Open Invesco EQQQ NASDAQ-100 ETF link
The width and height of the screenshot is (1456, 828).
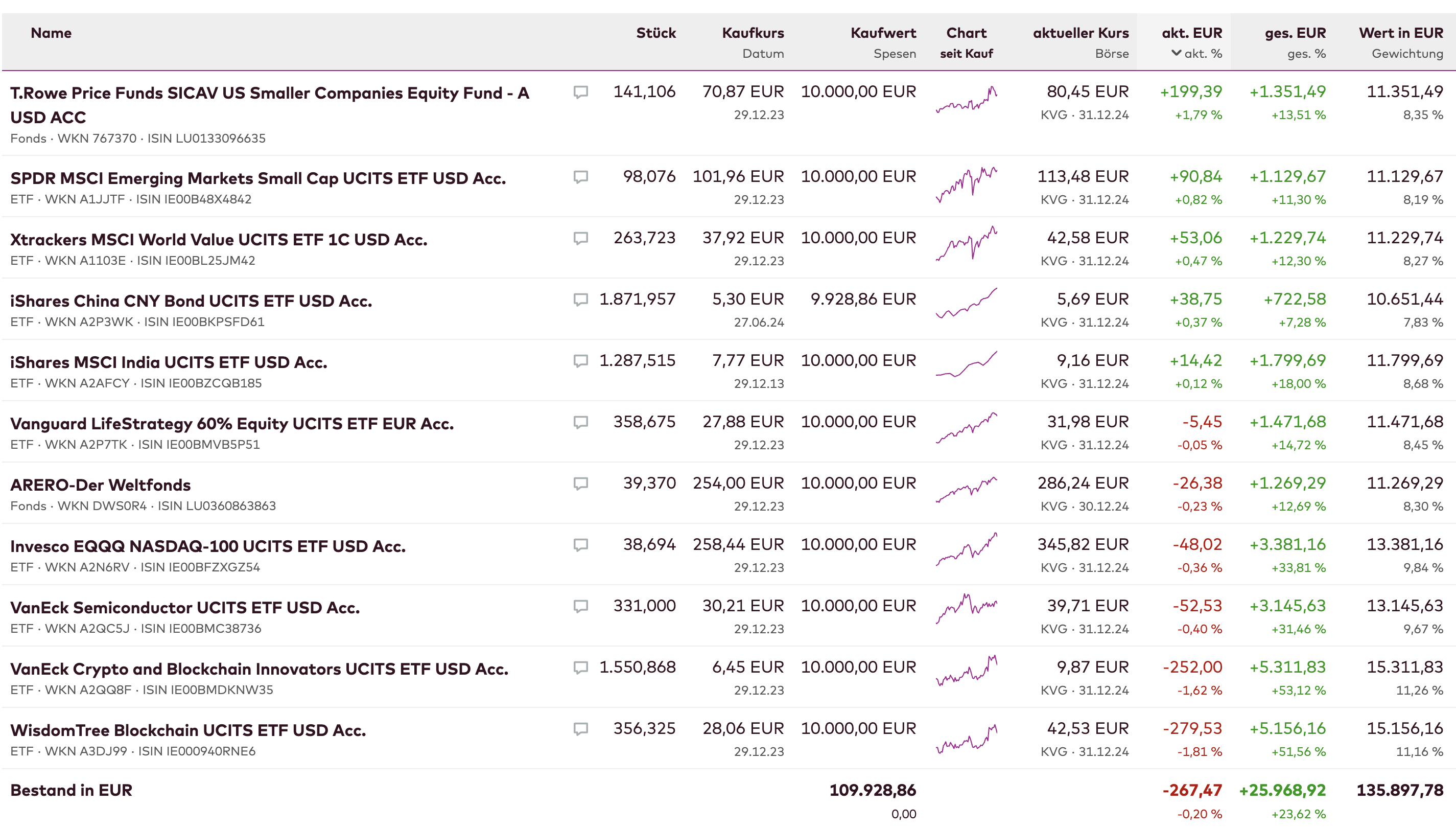208,546
